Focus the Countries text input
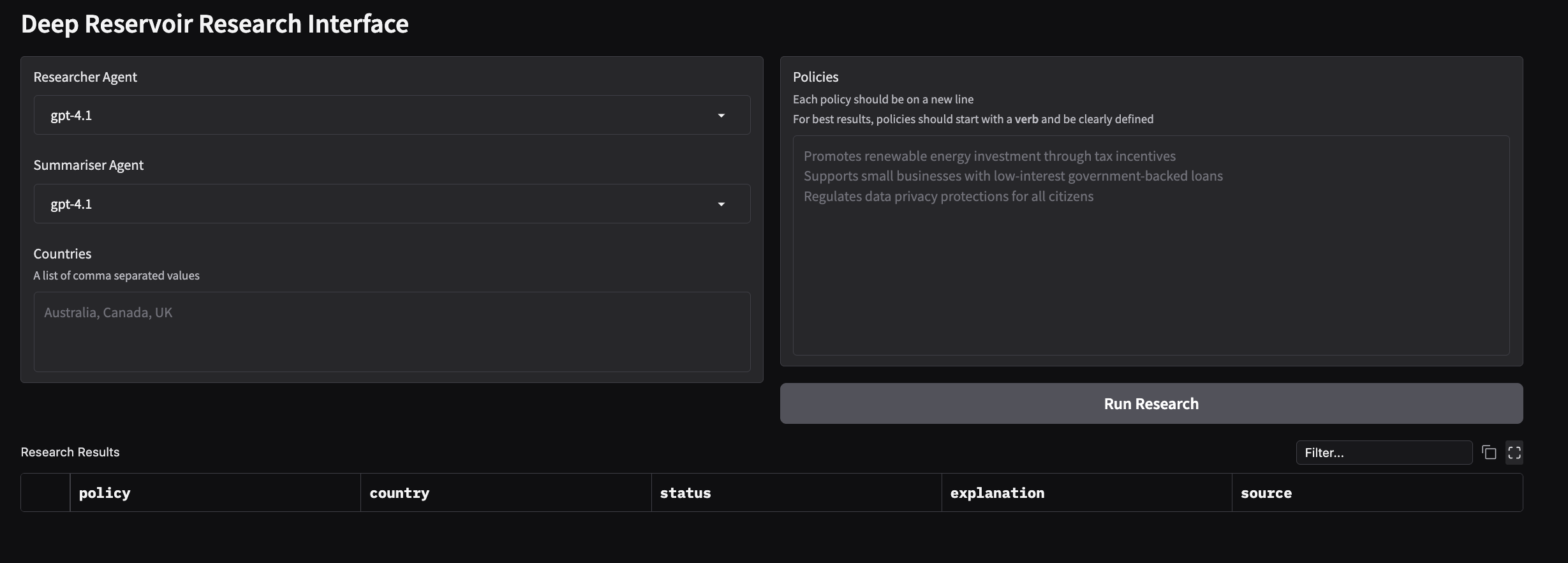Viewport: 1568px width, 563px height. pos(392,332)
